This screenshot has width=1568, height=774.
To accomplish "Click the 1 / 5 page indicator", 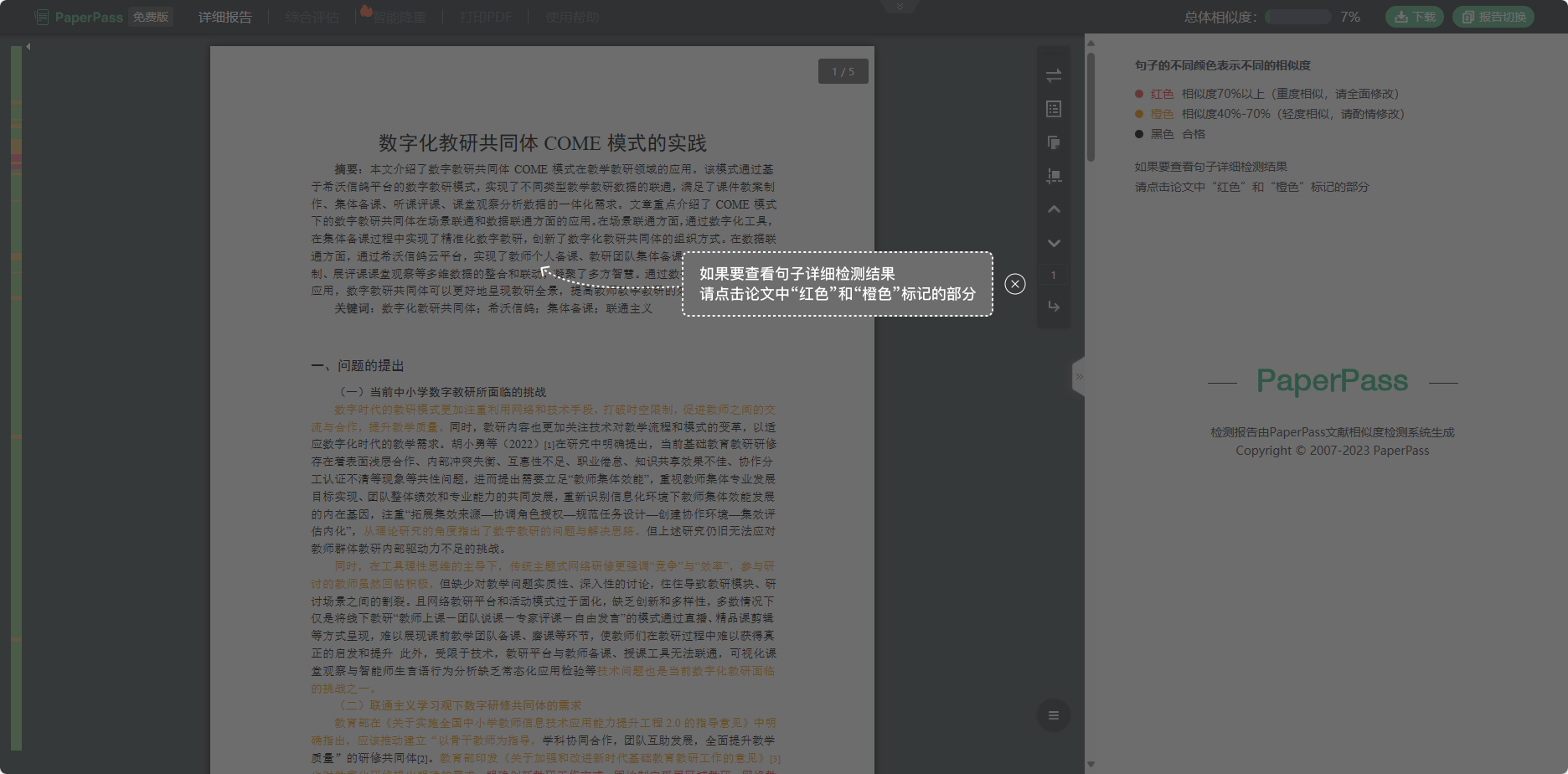I will coord(843,71).
